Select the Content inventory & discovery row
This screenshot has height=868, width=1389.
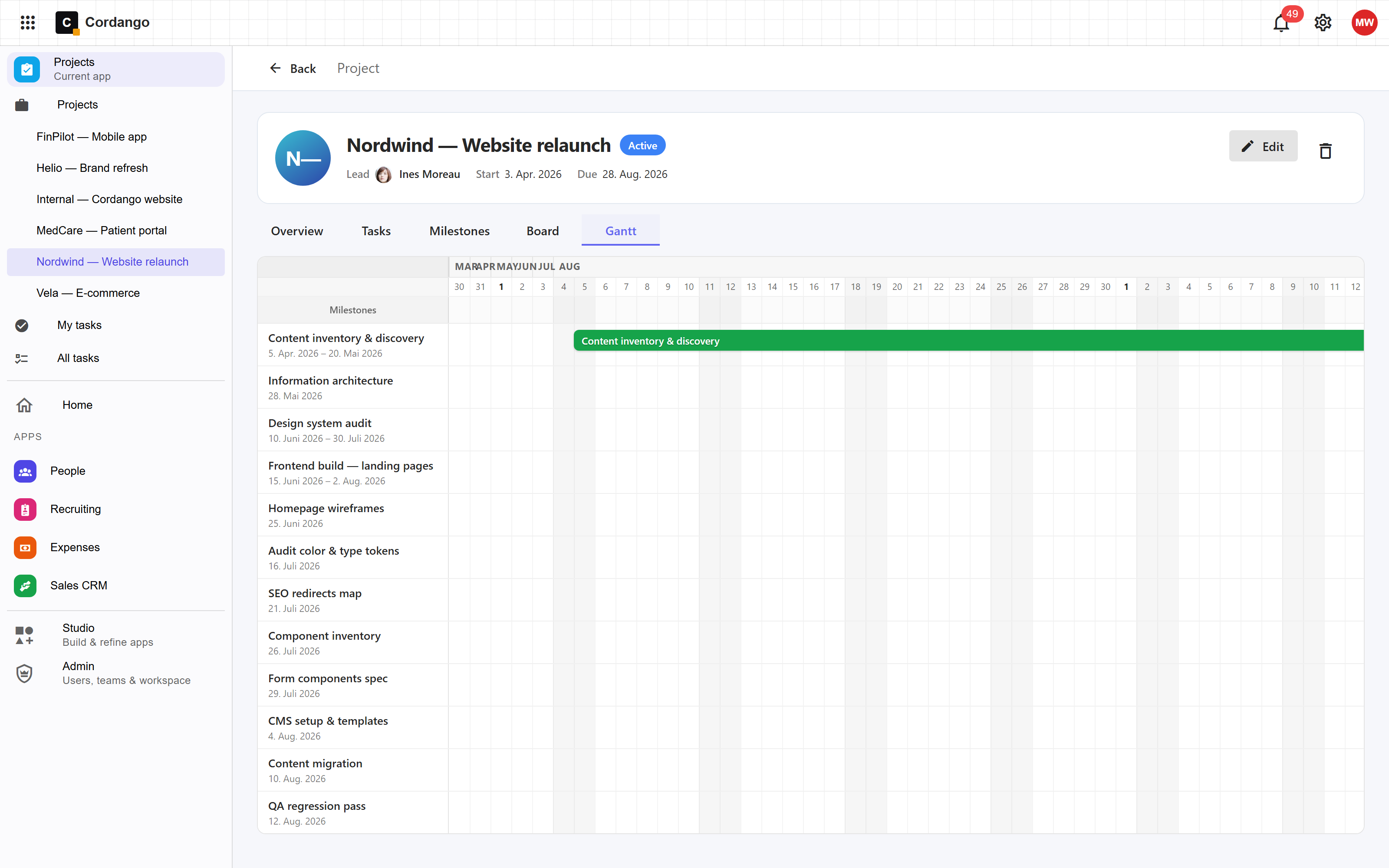353,345
